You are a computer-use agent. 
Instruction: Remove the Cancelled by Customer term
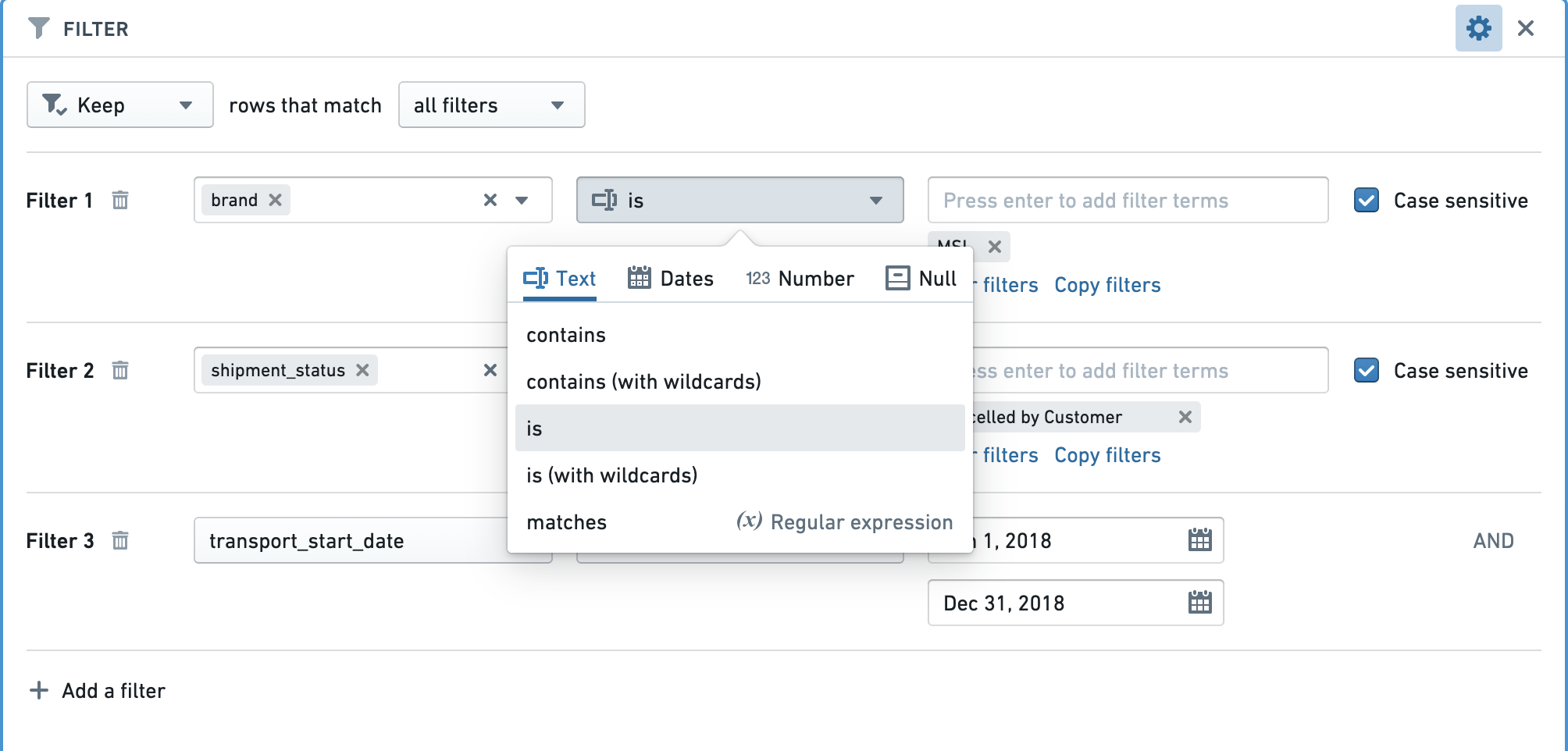pyautogui.click(x=1185, y=417)
